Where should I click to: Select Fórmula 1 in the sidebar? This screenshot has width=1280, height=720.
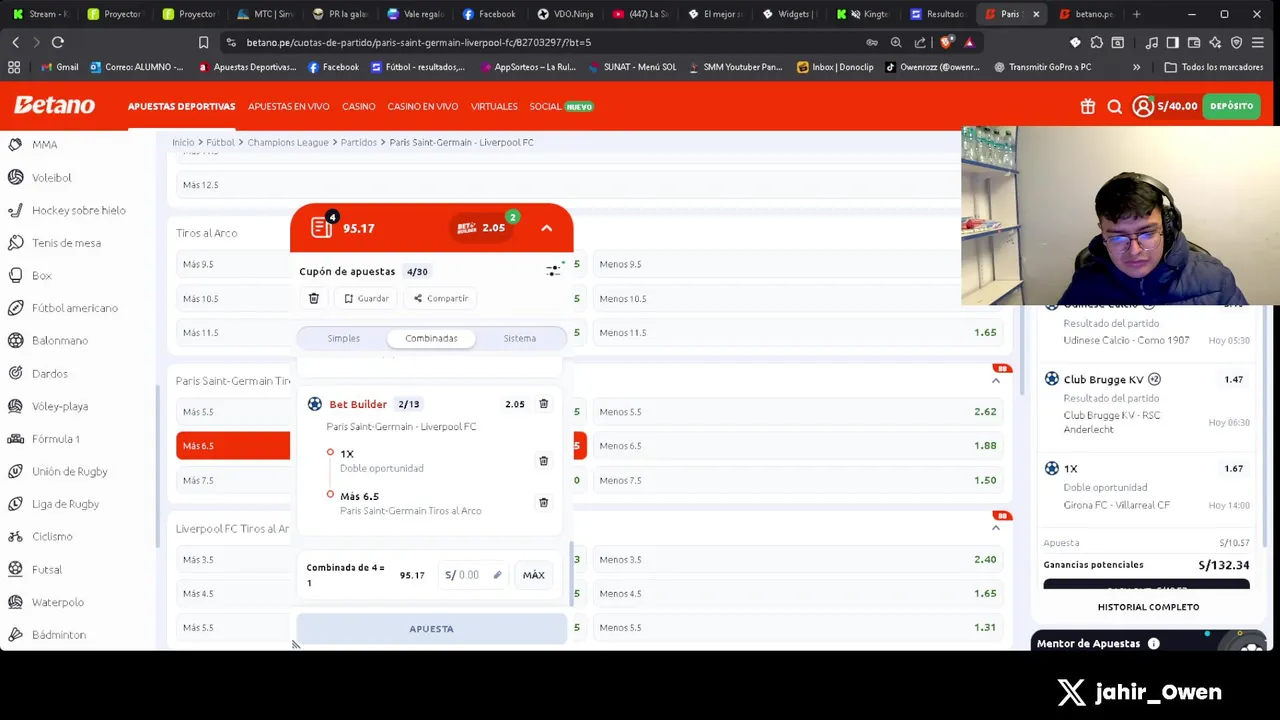coord(55,438)
